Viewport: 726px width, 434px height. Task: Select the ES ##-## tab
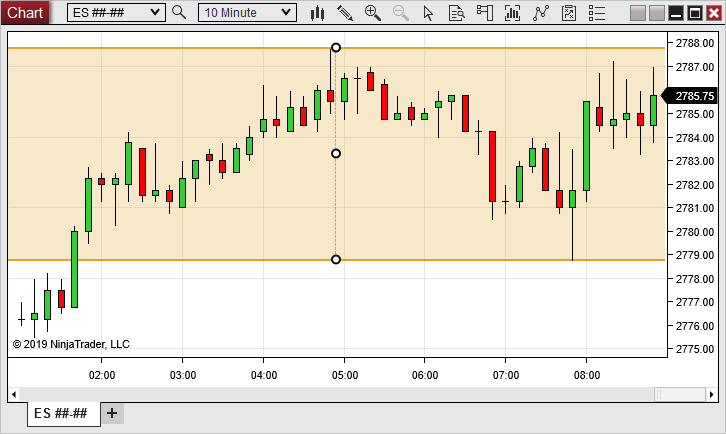click(x=61, y=413)
